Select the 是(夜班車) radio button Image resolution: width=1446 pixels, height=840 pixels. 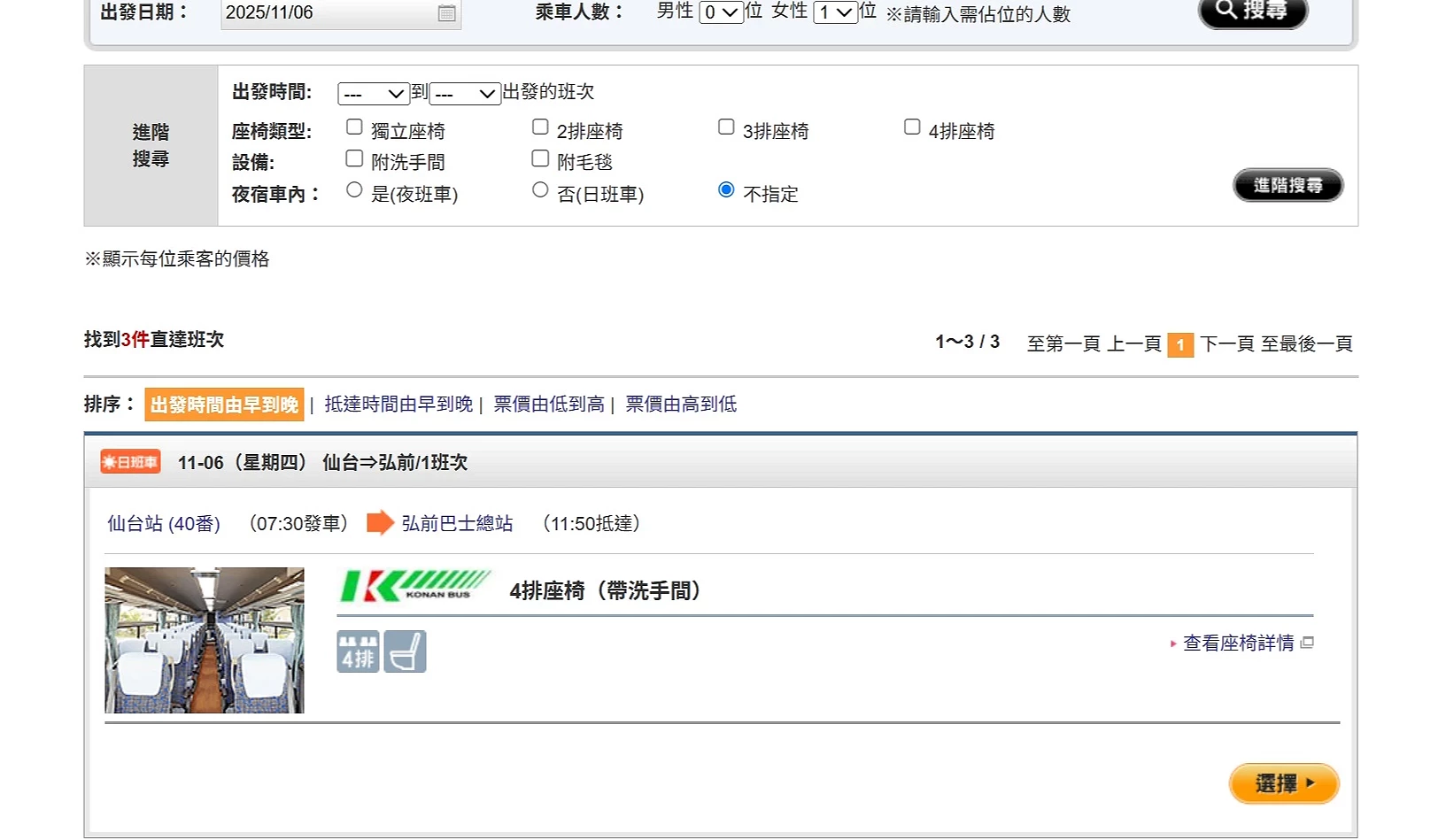[x=354, y=190]
